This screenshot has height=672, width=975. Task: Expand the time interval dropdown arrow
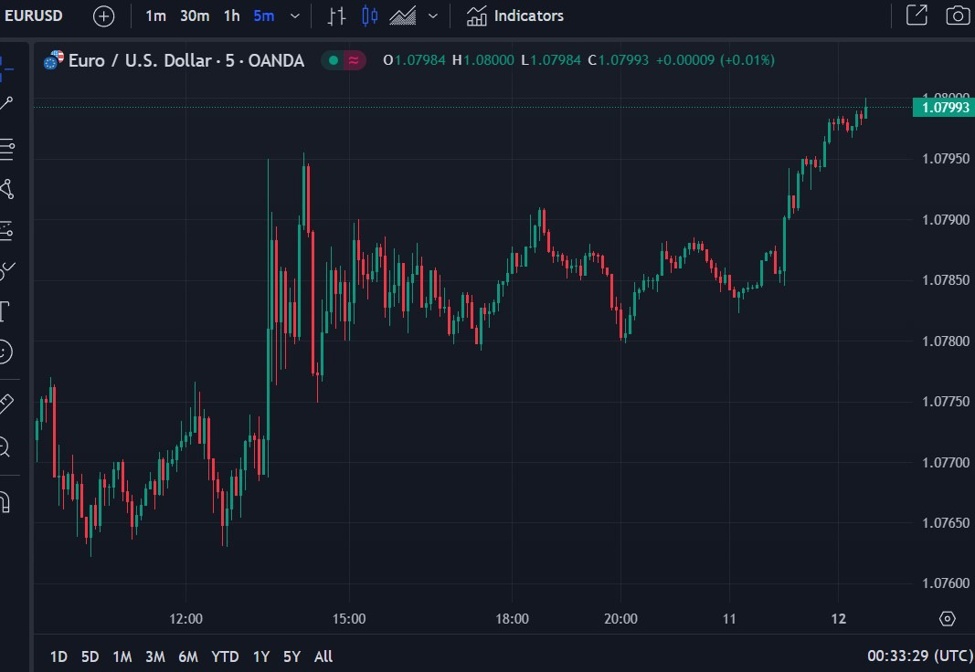(x=294, y=16)
